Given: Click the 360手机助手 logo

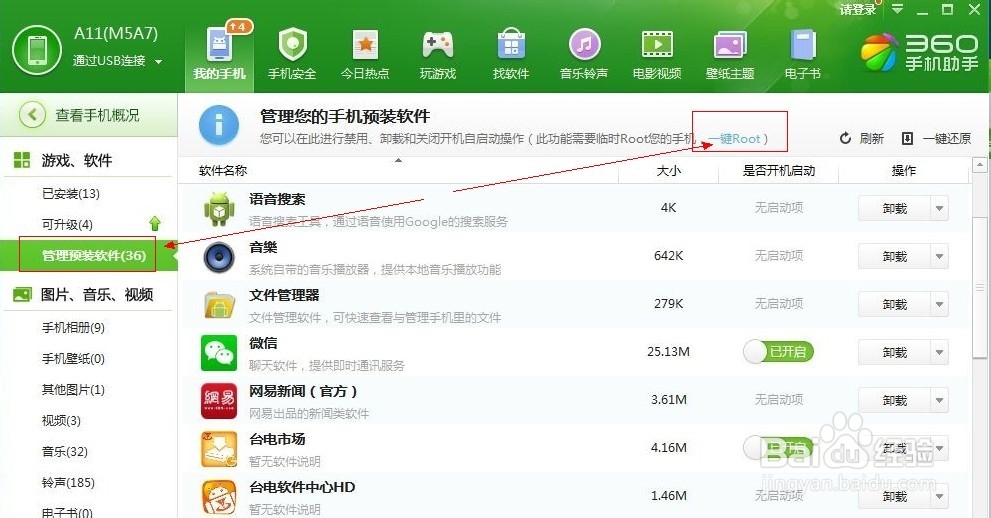Looking at the screenshot, I should [920, 52].
